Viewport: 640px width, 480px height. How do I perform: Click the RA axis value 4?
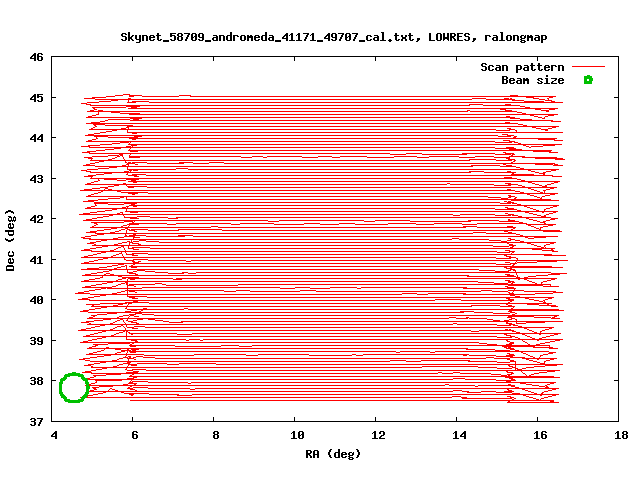point(54,436)
